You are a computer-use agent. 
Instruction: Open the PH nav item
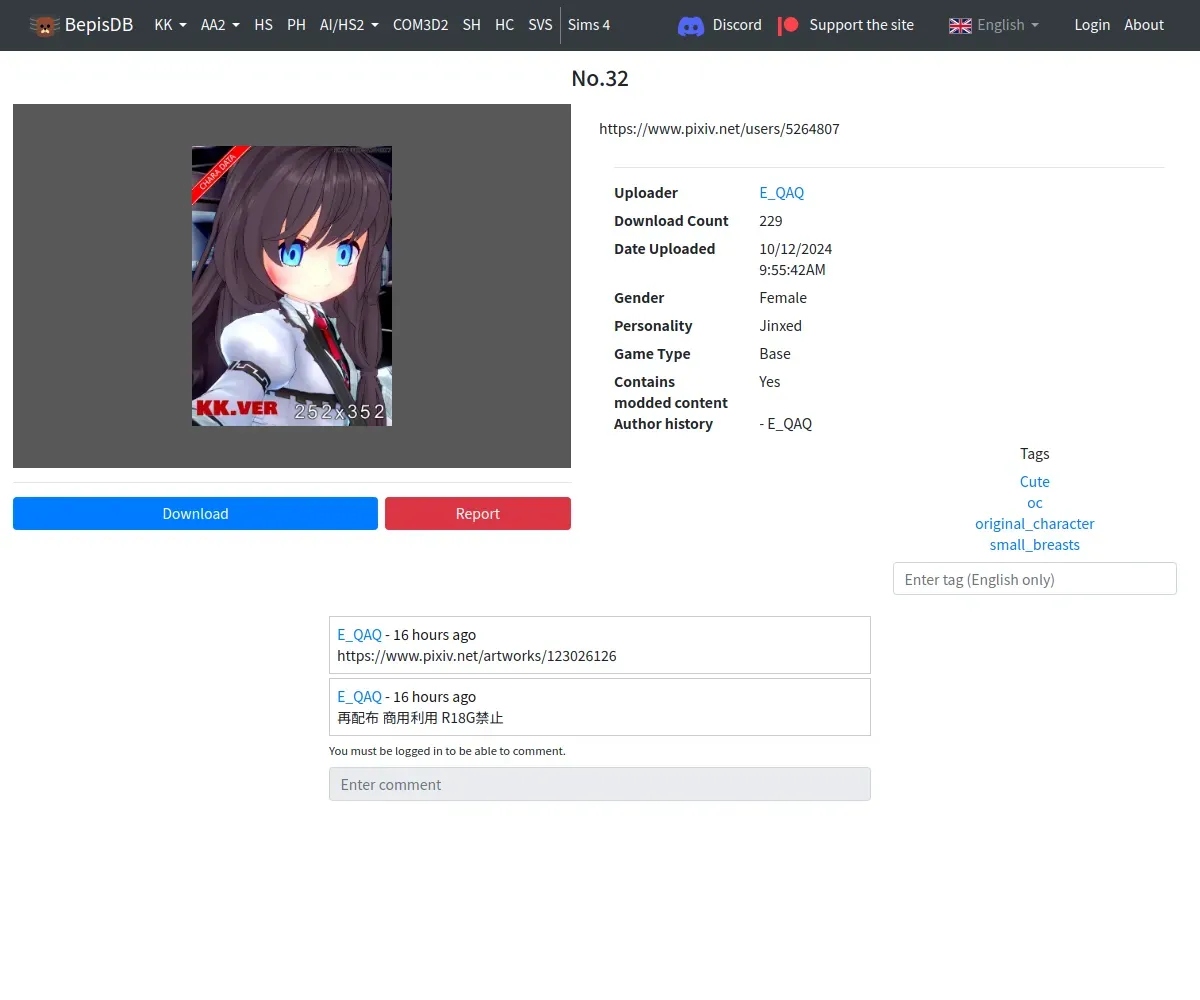[x=296, y=25]
